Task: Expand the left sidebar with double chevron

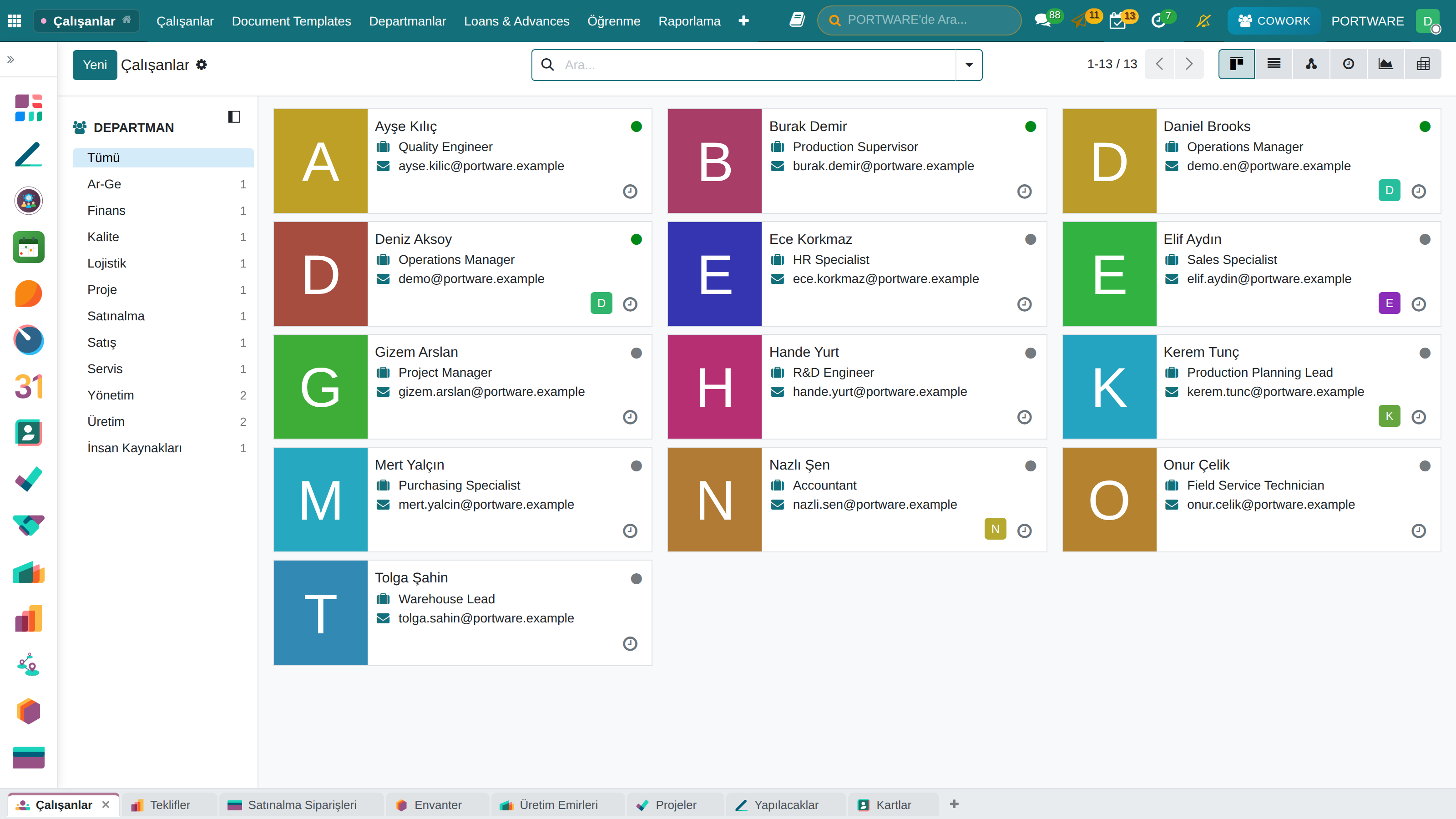Action: (11, 59)
